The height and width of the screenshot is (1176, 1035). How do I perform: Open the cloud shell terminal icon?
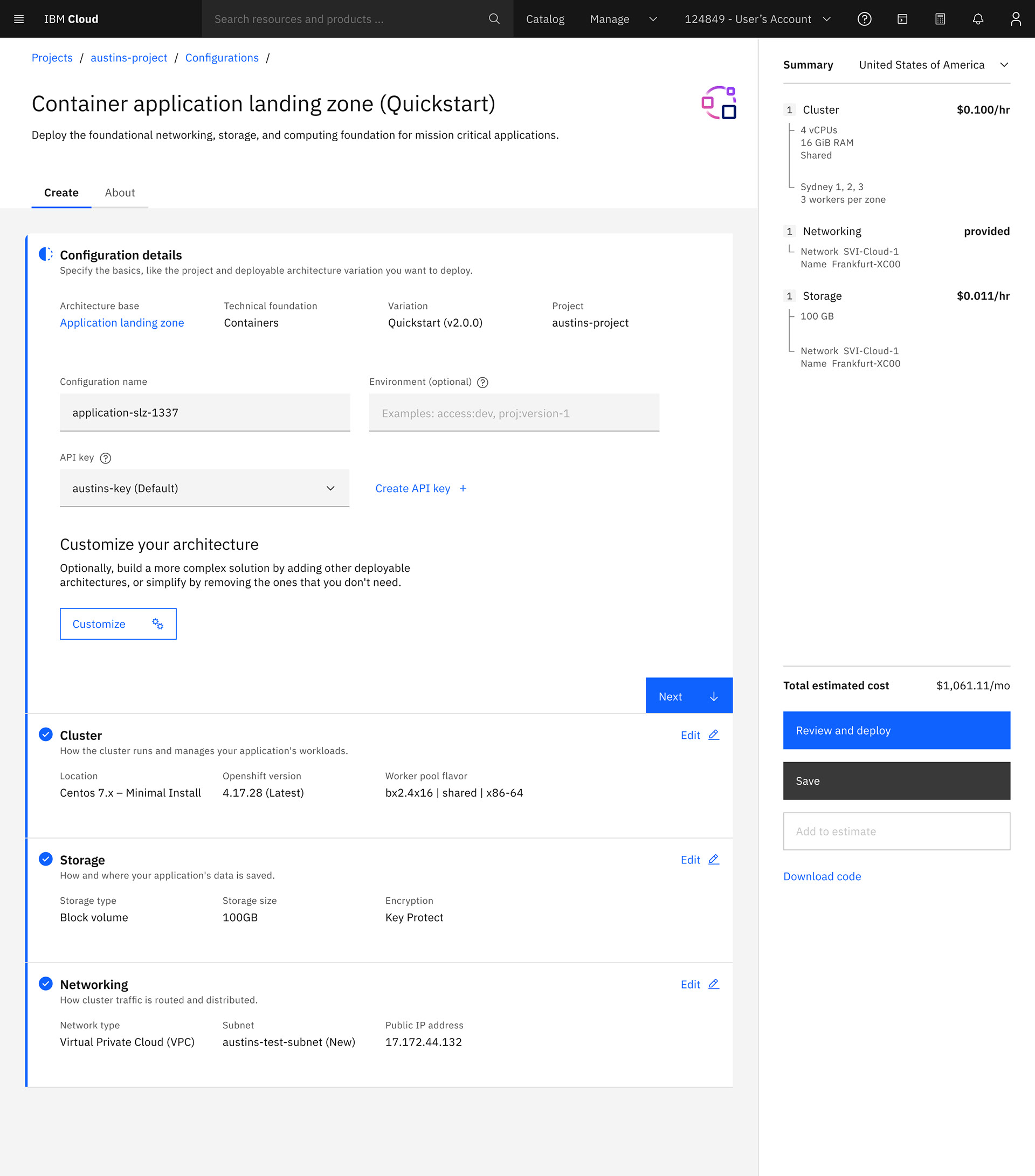(x=902, y=19)
